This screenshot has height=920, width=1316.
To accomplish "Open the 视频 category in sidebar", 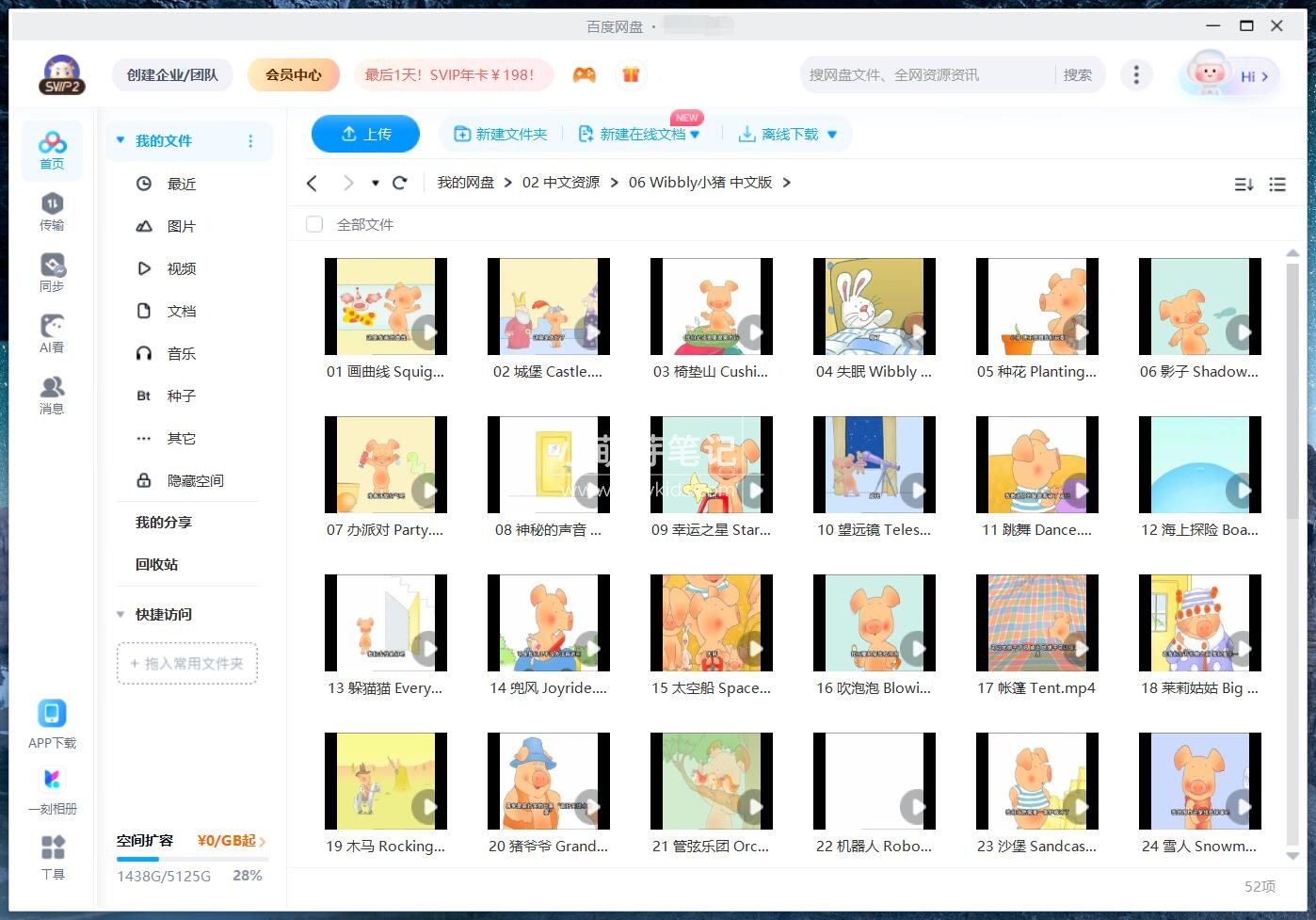I will click(x=181, y=268).
